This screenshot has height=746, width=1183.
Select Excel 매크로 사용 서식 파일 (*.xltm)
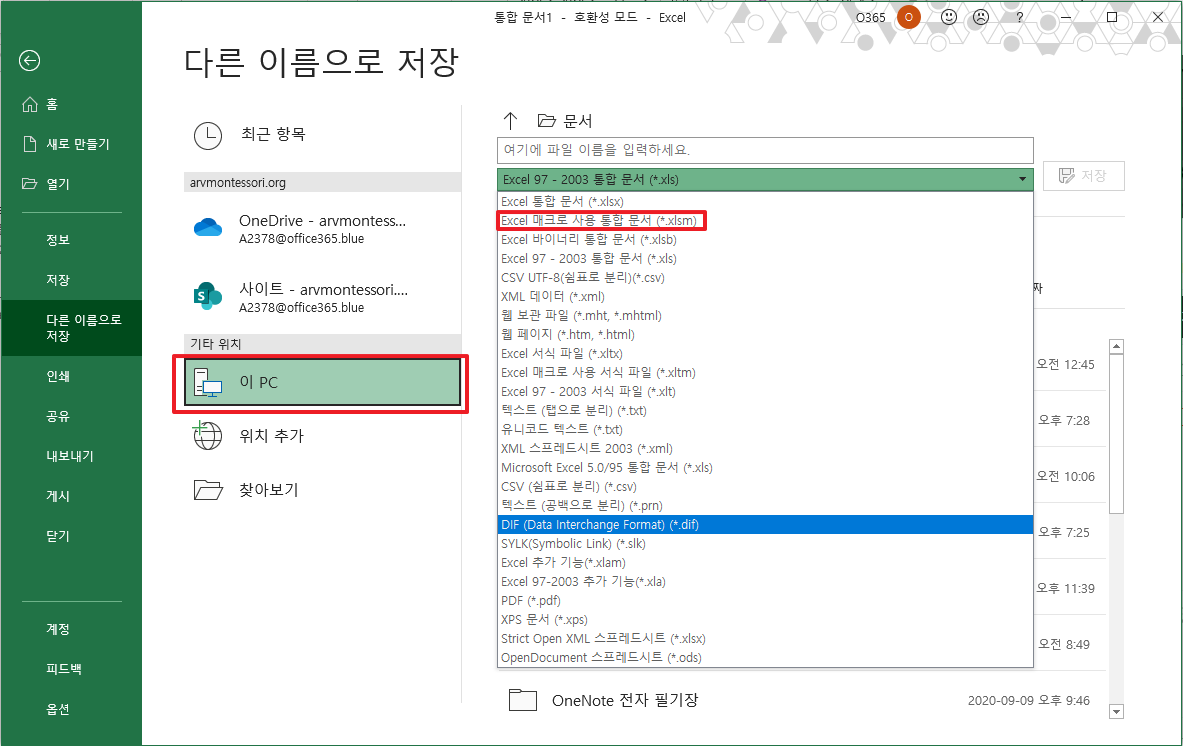(x=765, y=373)
